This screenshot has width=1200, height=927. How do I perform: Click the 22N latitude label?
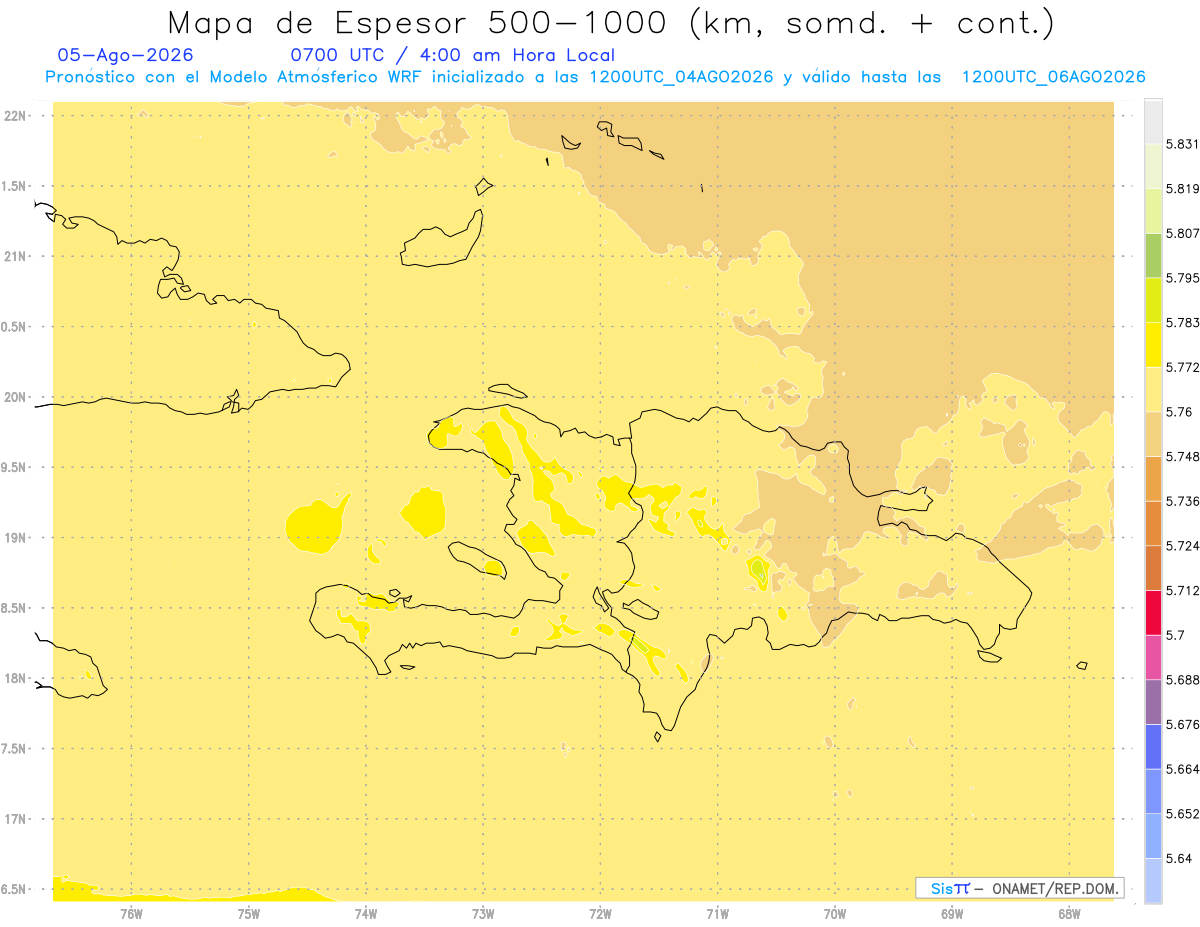tap(15, 116)
